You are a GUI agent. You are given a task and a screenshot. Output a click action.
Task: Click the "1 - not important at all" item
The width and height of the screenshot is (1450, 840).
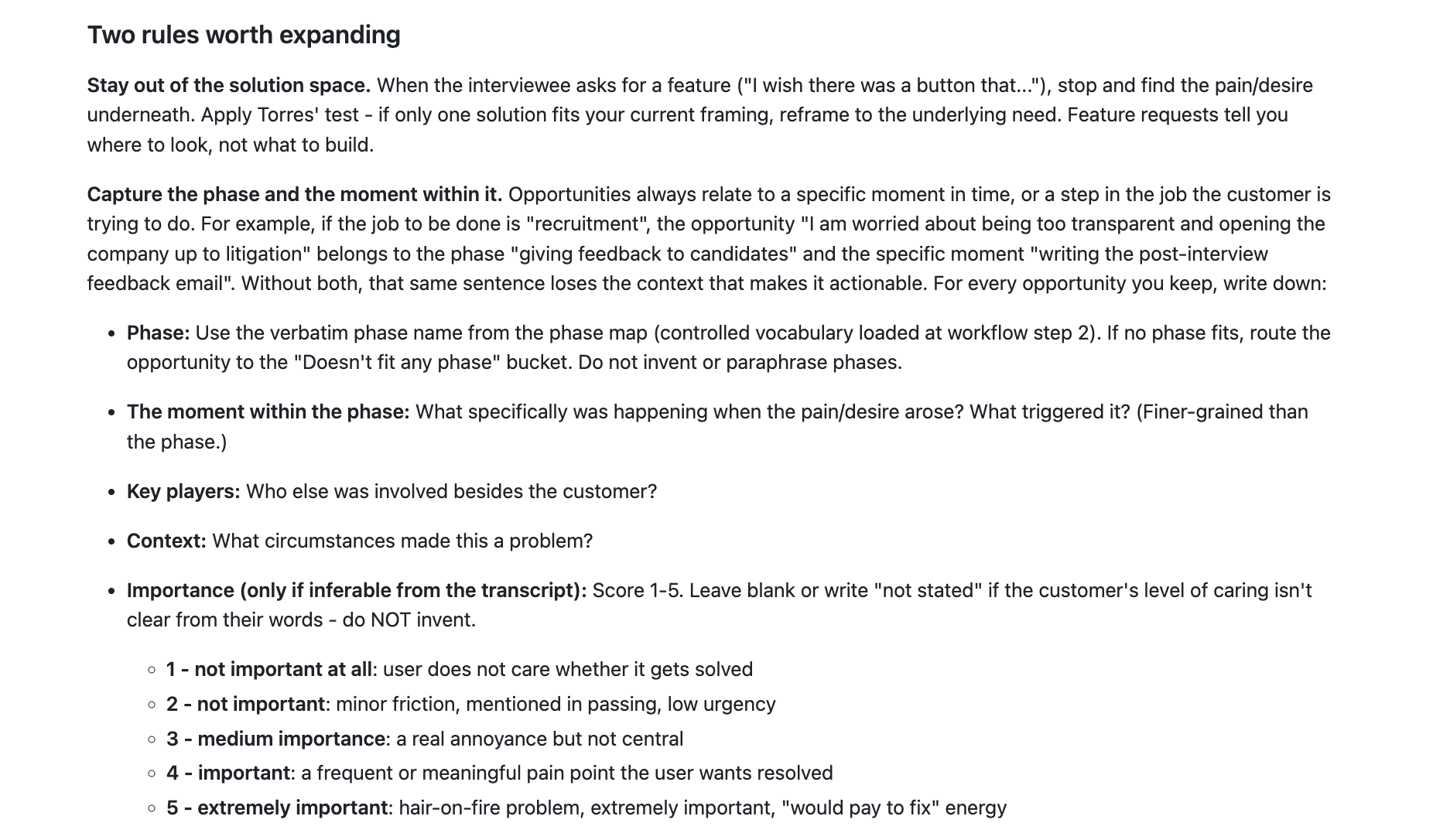click(269, 669)
